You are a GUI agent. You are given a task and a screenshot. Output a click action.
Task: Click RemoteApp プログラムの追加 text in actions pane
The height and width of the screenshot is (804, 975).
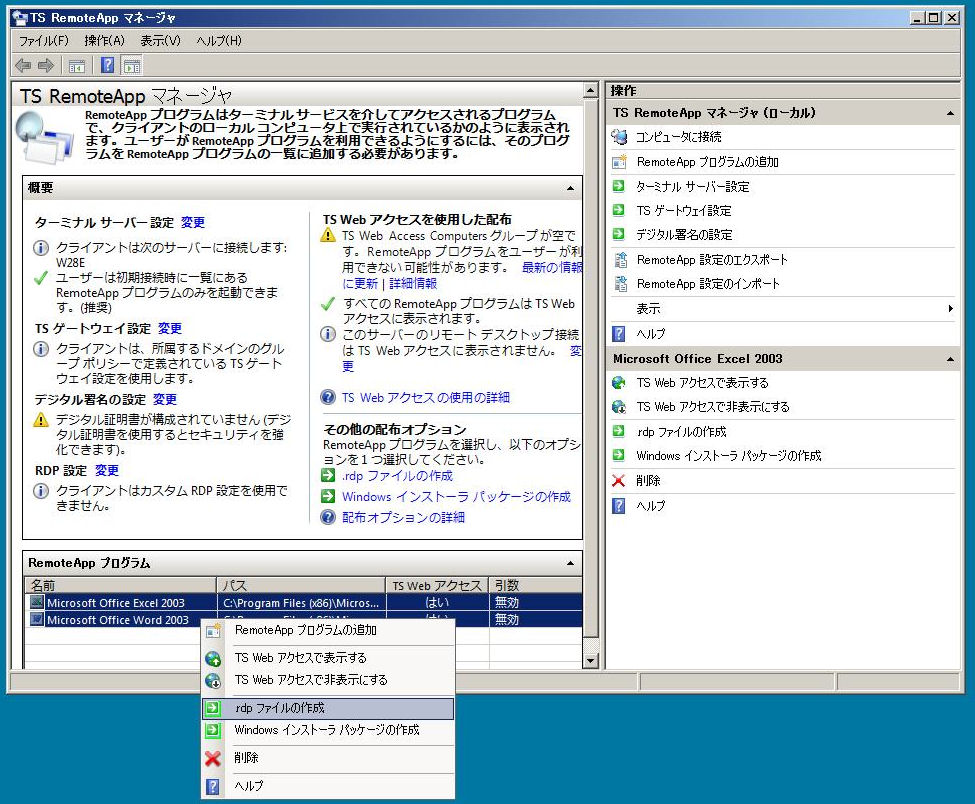coord(708,162)
